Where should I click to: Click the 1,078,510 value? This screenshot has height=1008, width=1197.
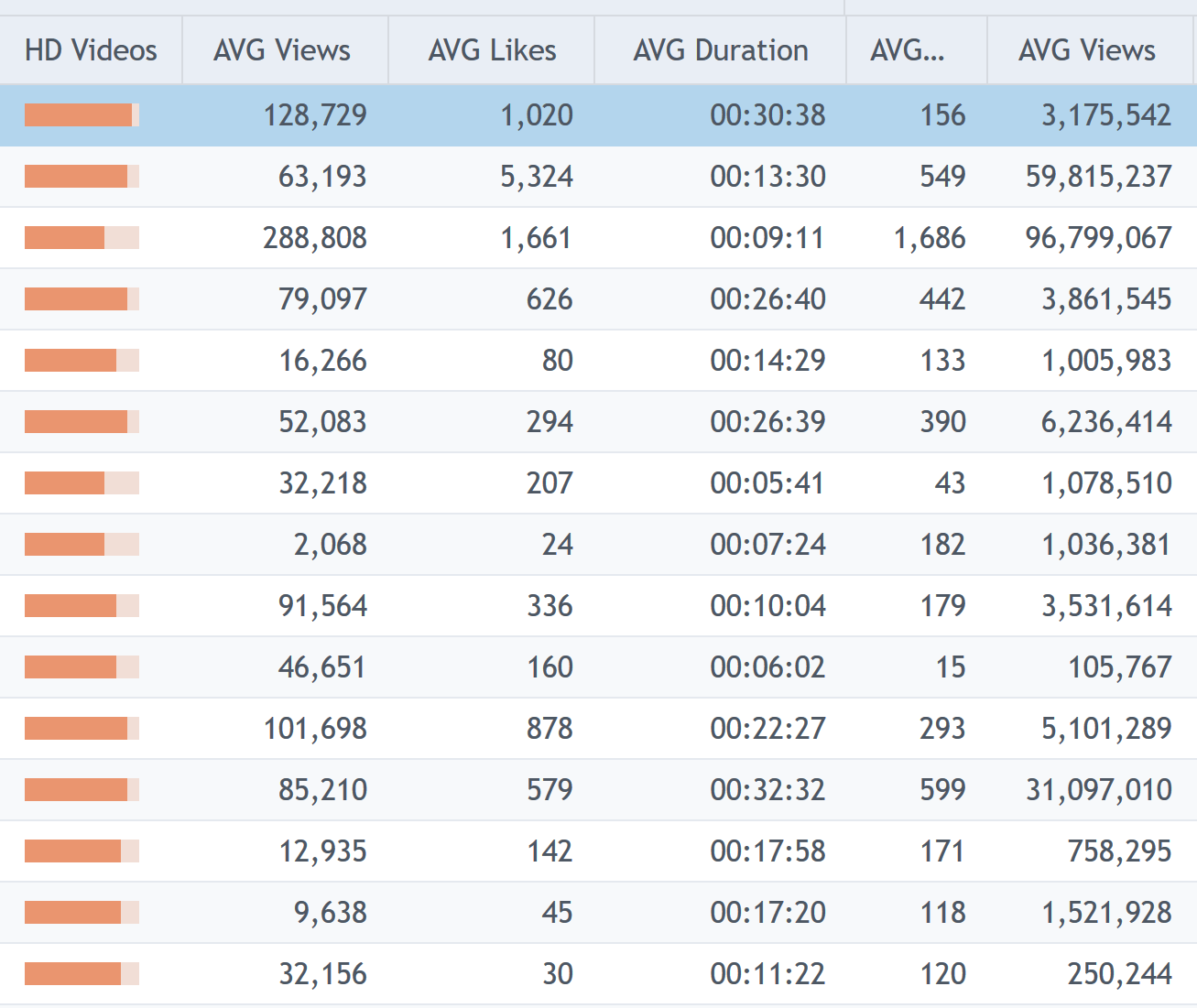pos(1106,483)
